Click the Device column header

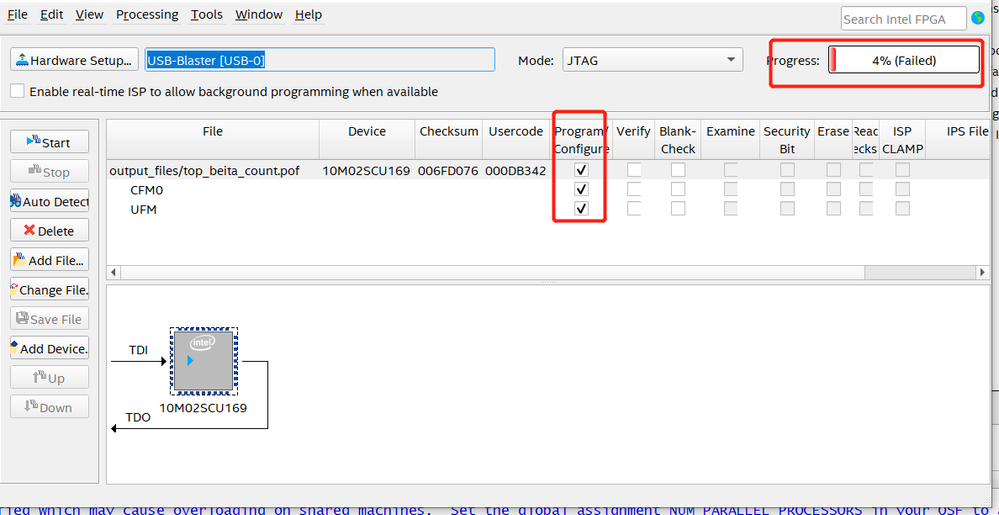tap(367, 139)
